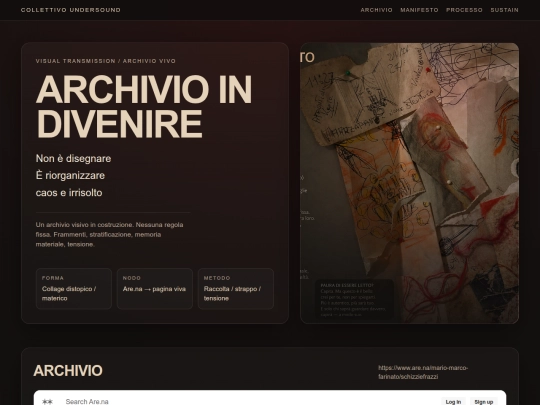Click the ARCHIVIO IN DIVENIRE headline
Screen dimensions: 540x405
(x=144, y=106)
